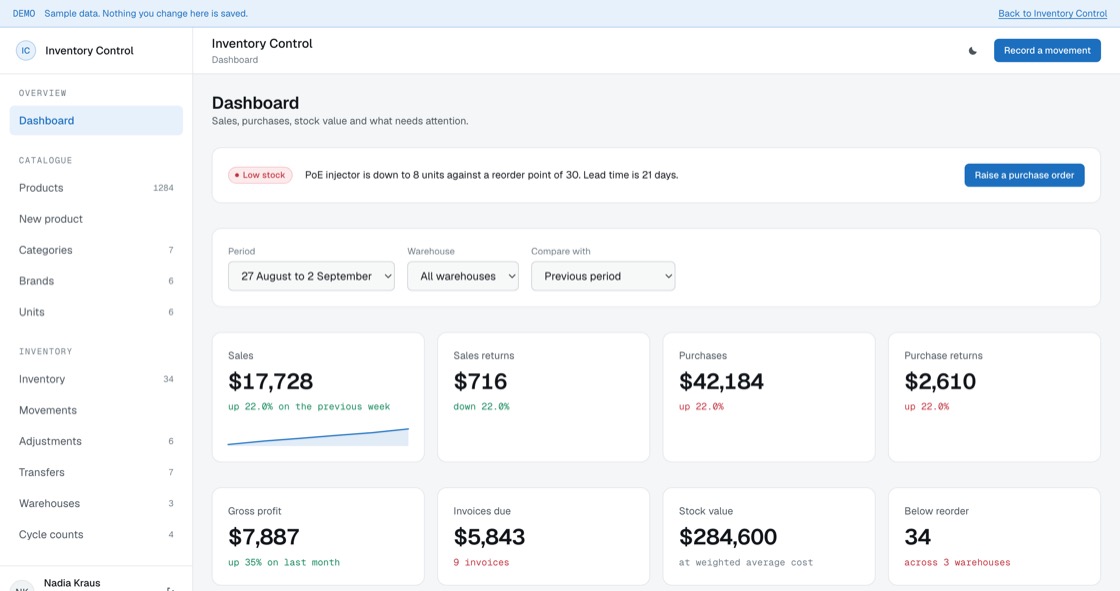Click the PoE injector alert message
Screen dimensions: 1120x591
click(x=491, y=175)
